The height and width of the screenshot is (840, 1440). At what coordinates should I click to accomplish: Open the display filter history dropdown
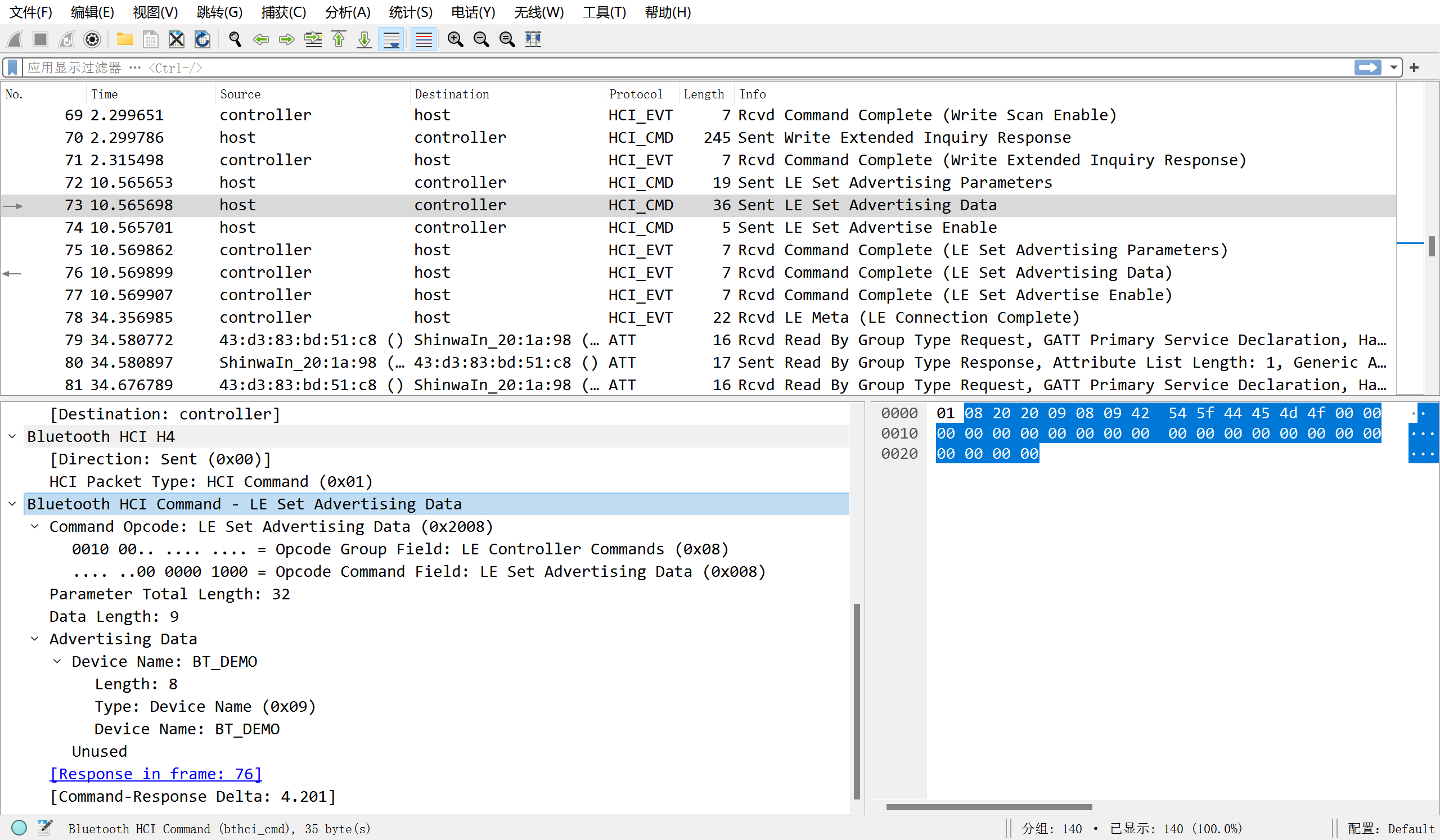click(x=1394, y=67)
